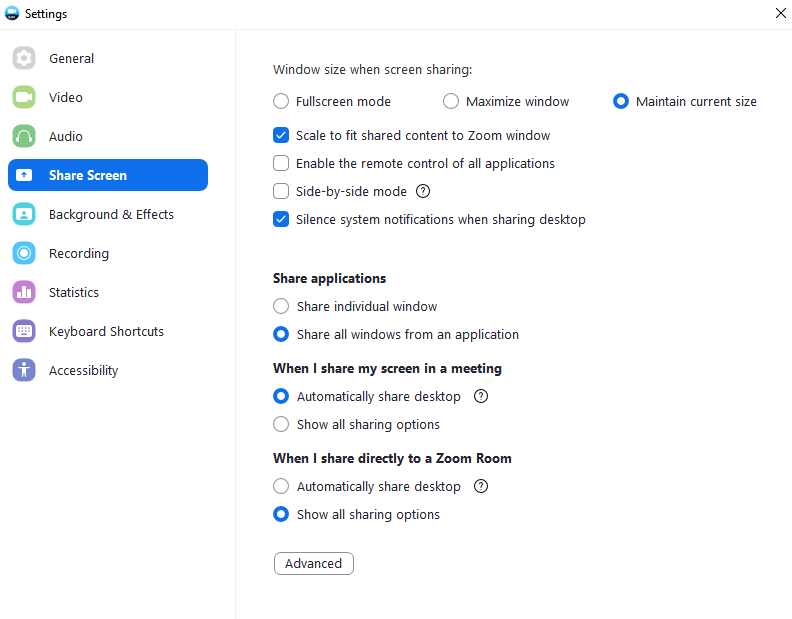This screenshot has height=619, width=792.
Task: Uncheck Scale to fit shared content
Action: coord(281,135)
